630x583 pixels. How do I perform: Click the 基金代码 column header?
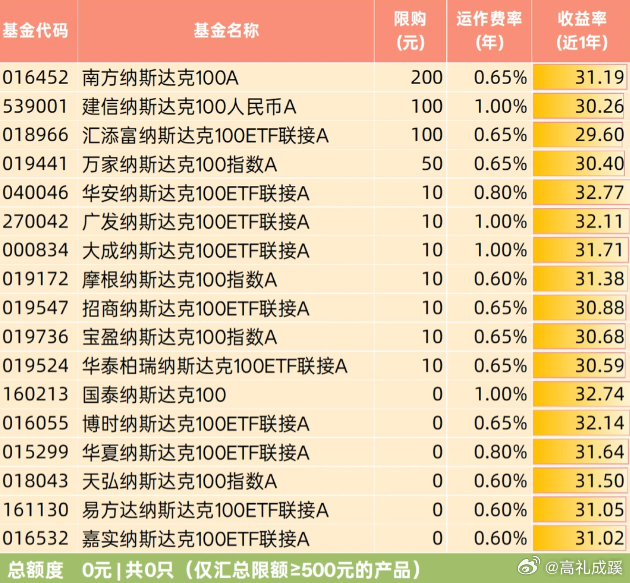(35, 31)
